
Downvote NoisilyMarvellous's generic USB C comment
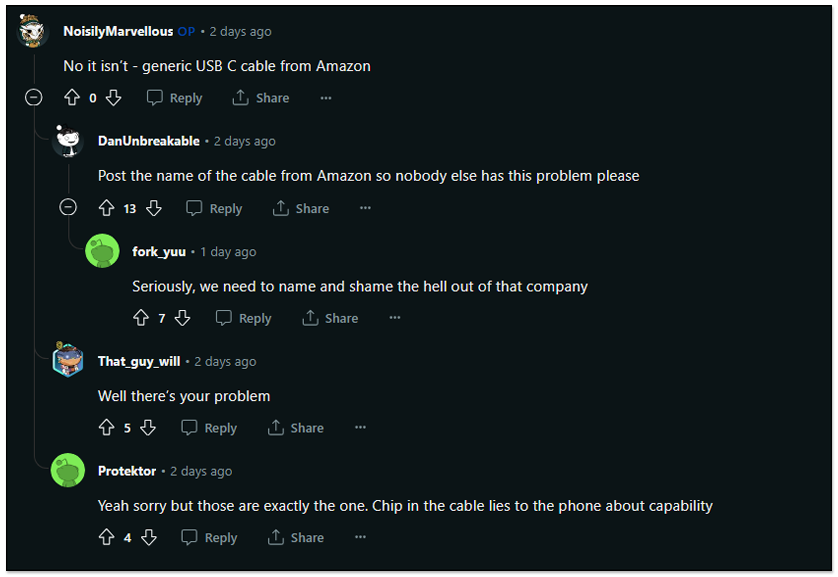click(113, 98)
